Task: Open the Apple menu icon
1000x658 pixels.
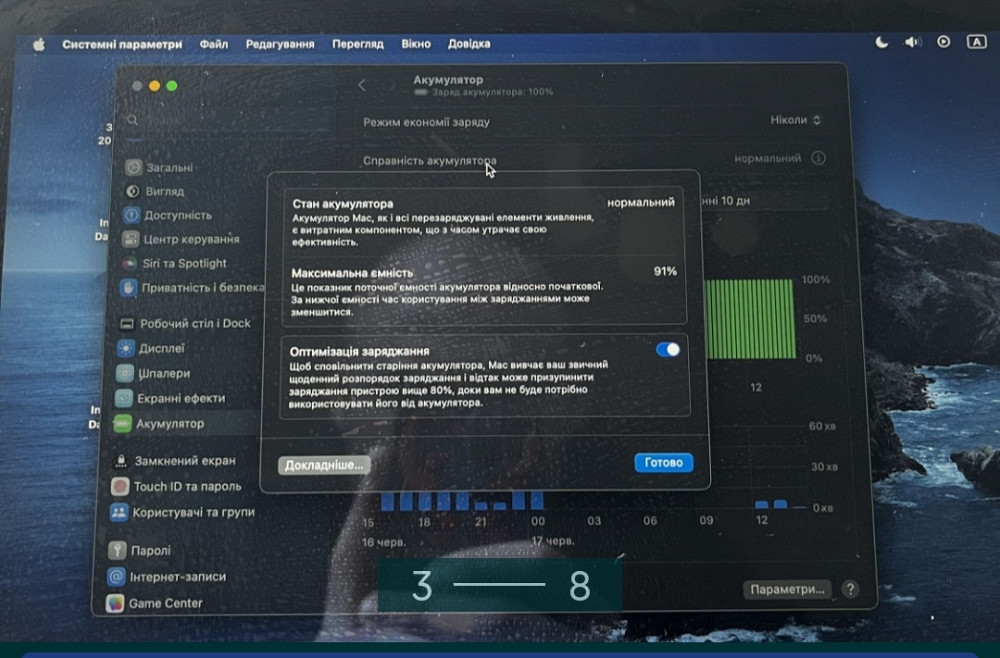Action: [39, 44]
